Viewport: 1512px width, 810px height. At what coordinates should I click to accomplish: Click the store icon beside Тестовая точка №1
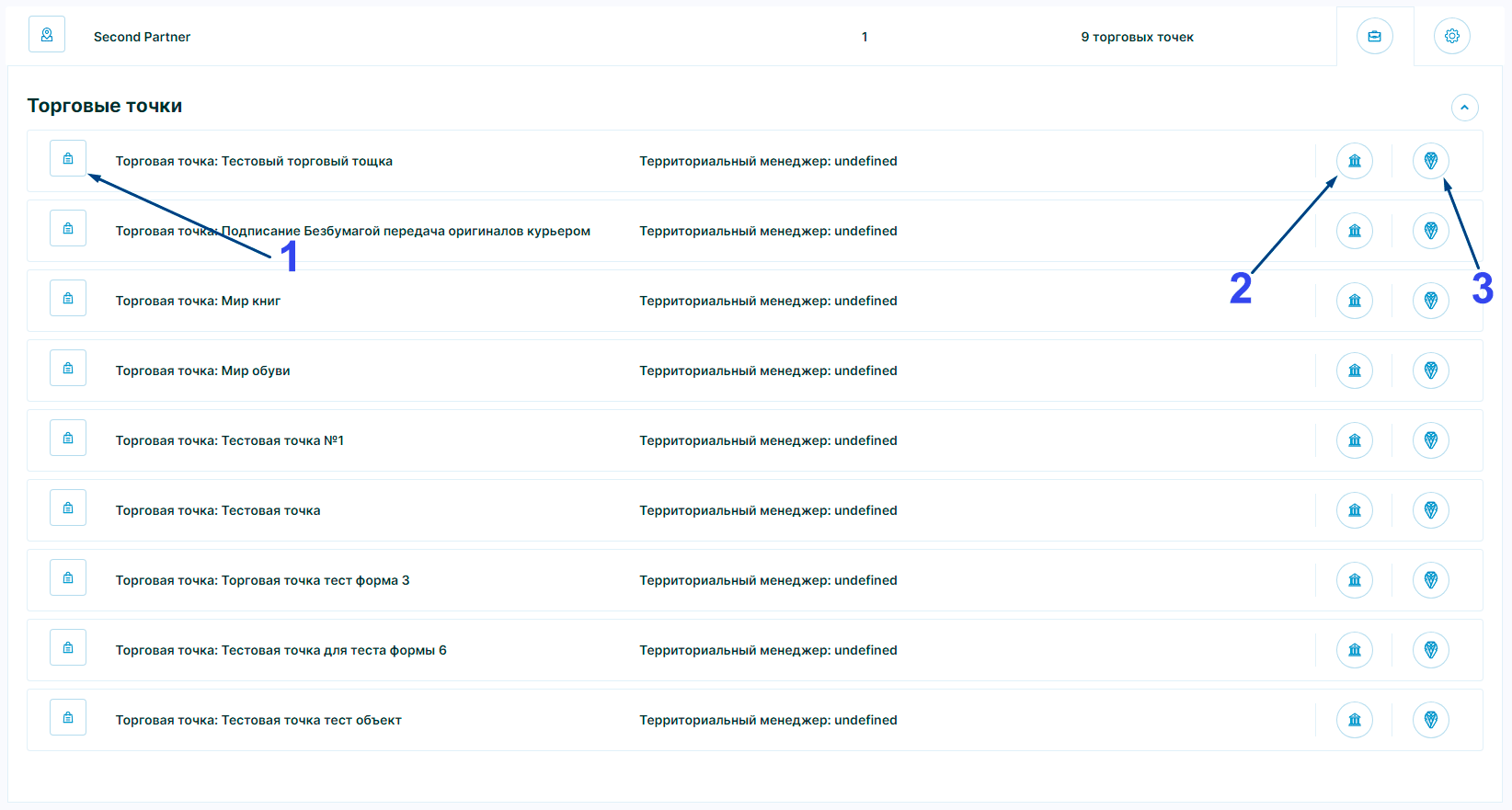68,439
